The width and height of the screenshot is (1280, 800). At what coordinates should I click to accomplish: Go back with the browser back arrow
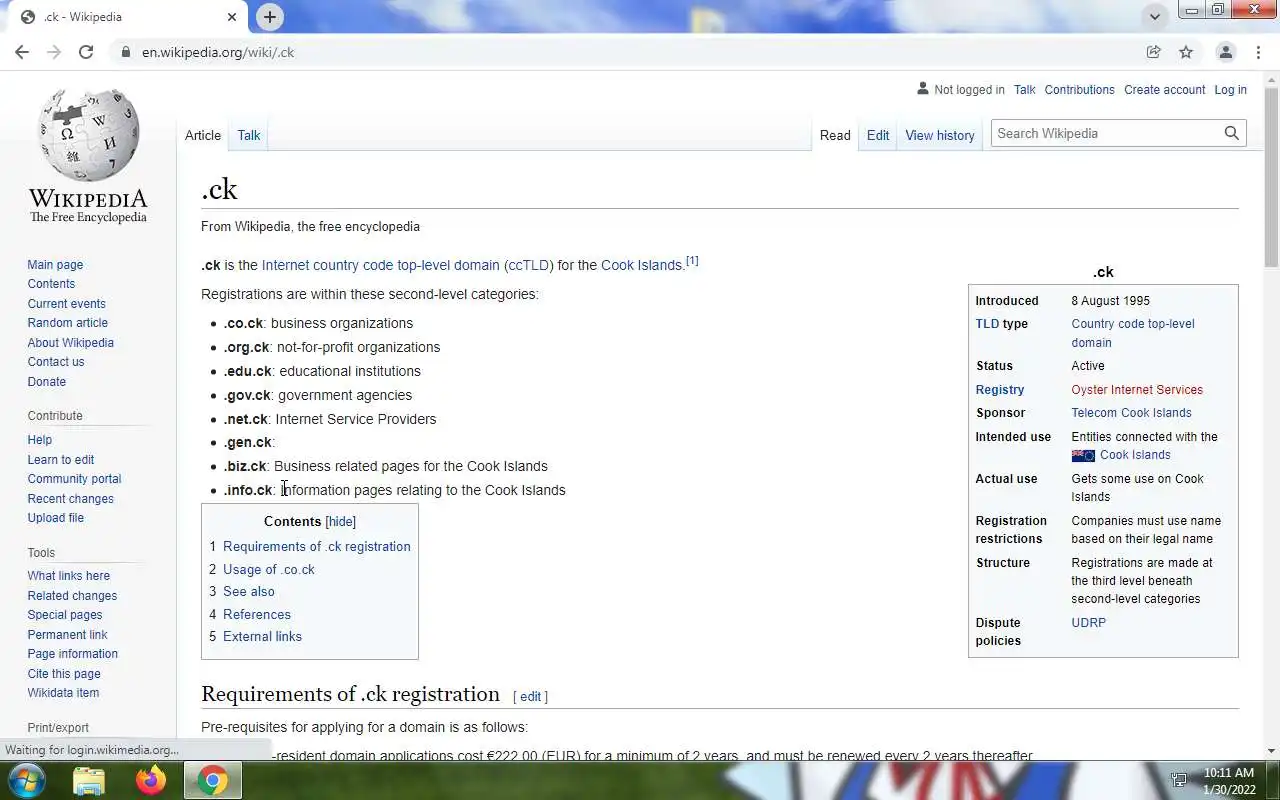pos(22,52)
